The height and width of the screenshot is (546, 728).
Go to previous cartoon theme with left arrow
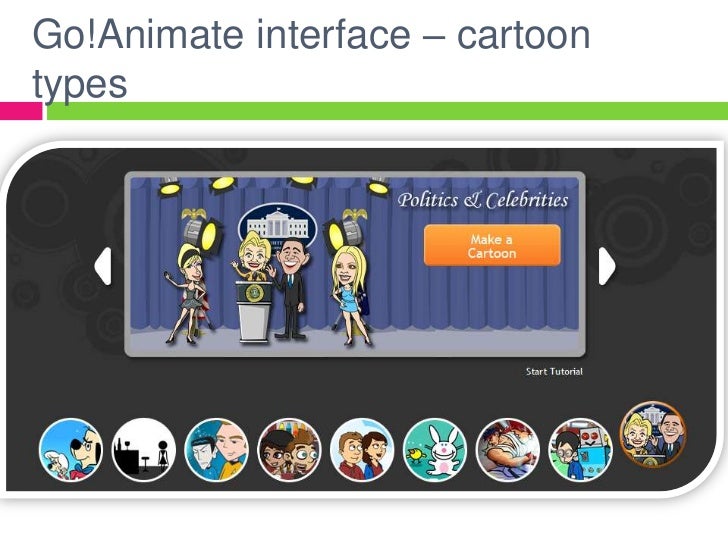[103, 266]
